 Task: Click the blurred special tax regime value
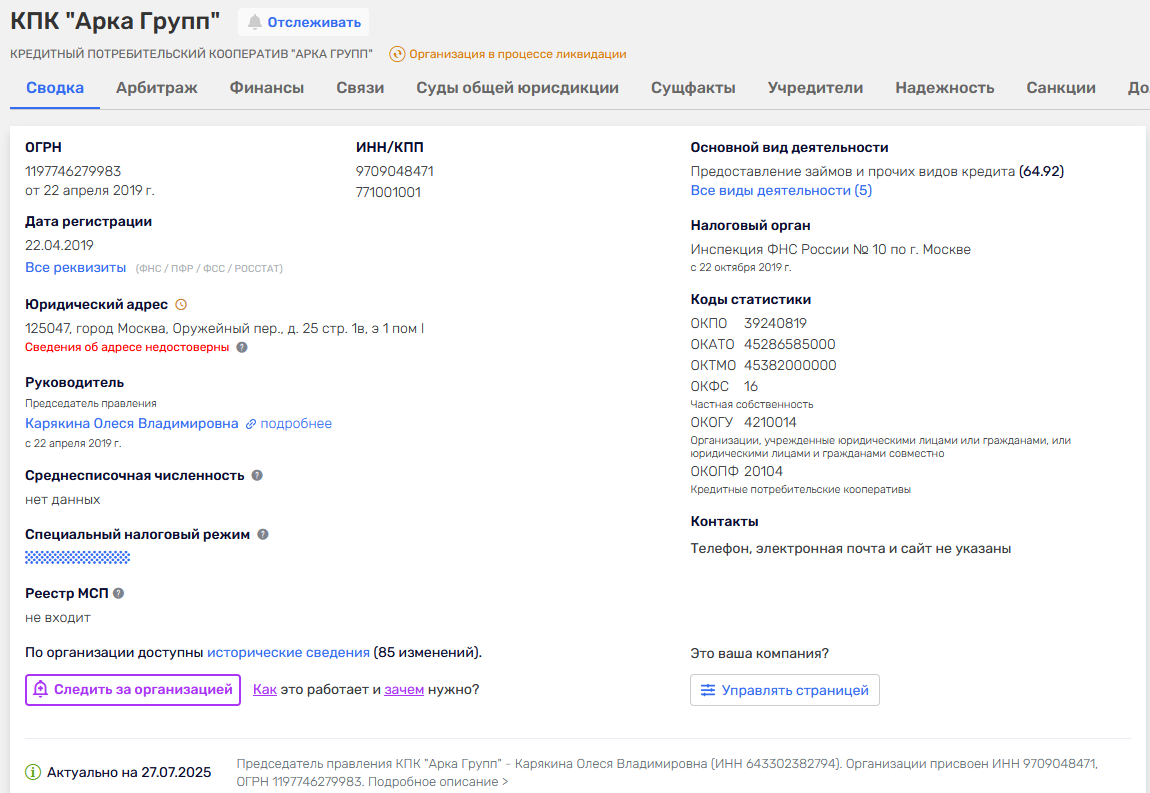tap(78, 558)
